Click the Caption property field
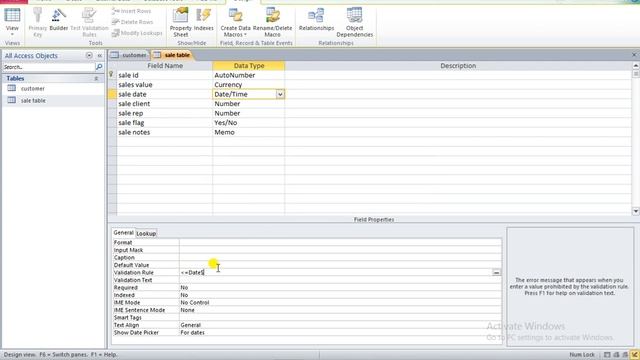The image size is (640, 360). 340,258
